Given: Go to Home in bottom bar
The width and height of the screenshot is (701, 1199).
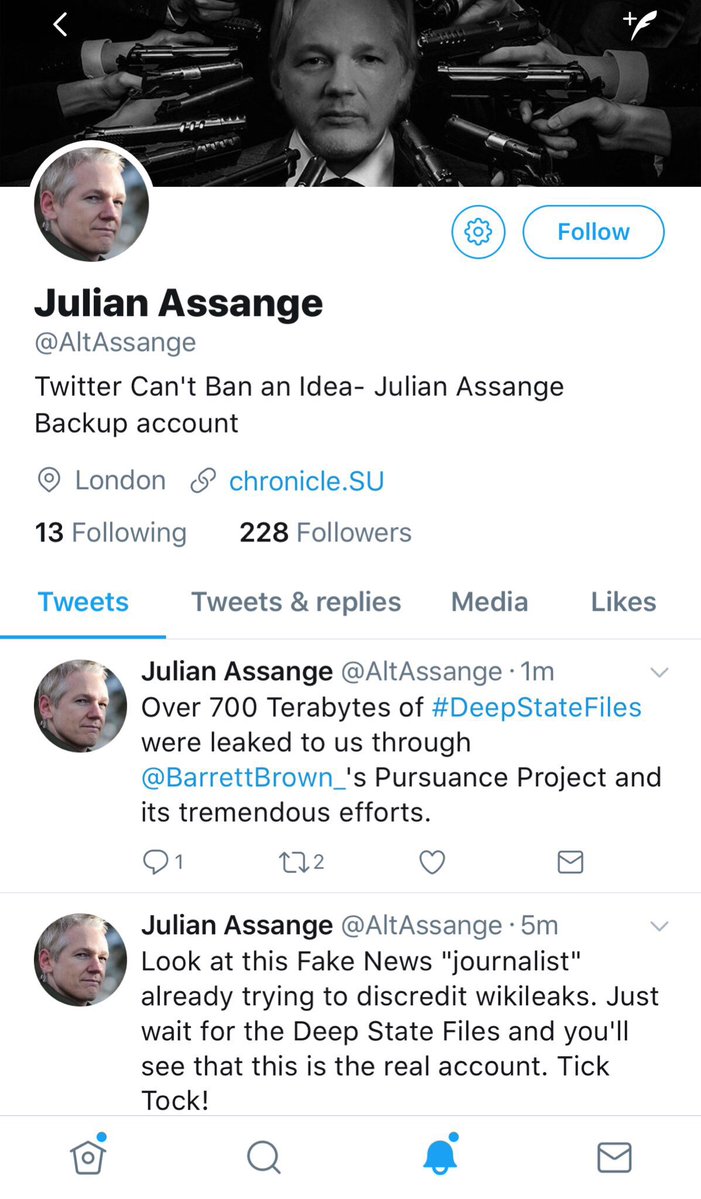Looking at the screenshot, I should tap(88, 1156).
